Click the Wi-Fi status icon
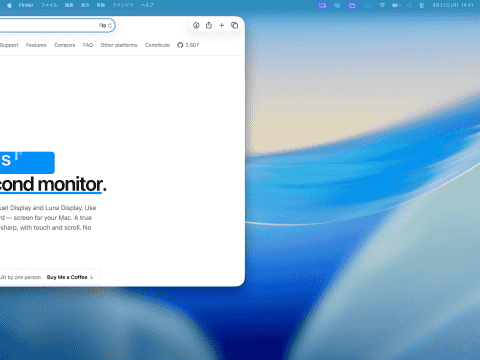The height and width of the screenshot is (360, 480). [382, 5]
